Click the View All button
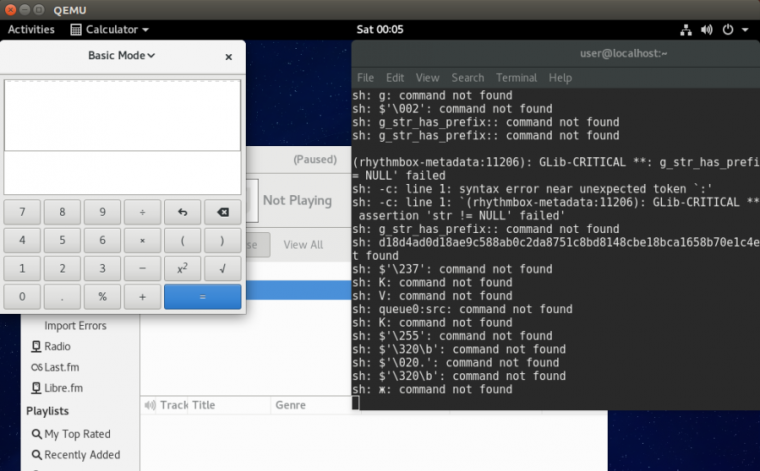The image size is (760, 471). point(303,245)
